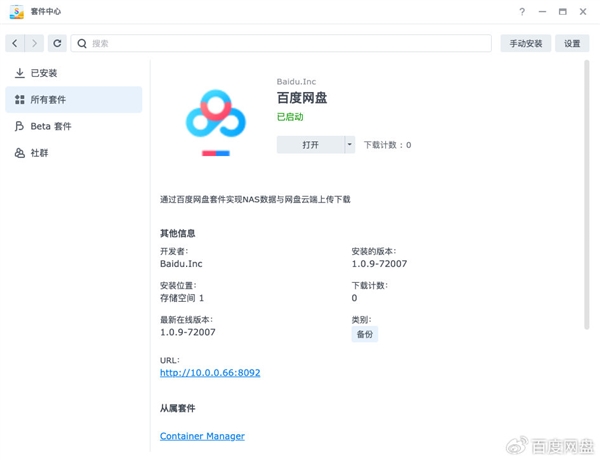
Task: Open the http://10.0.0.66:8092 link
Action: pos(210,373)
